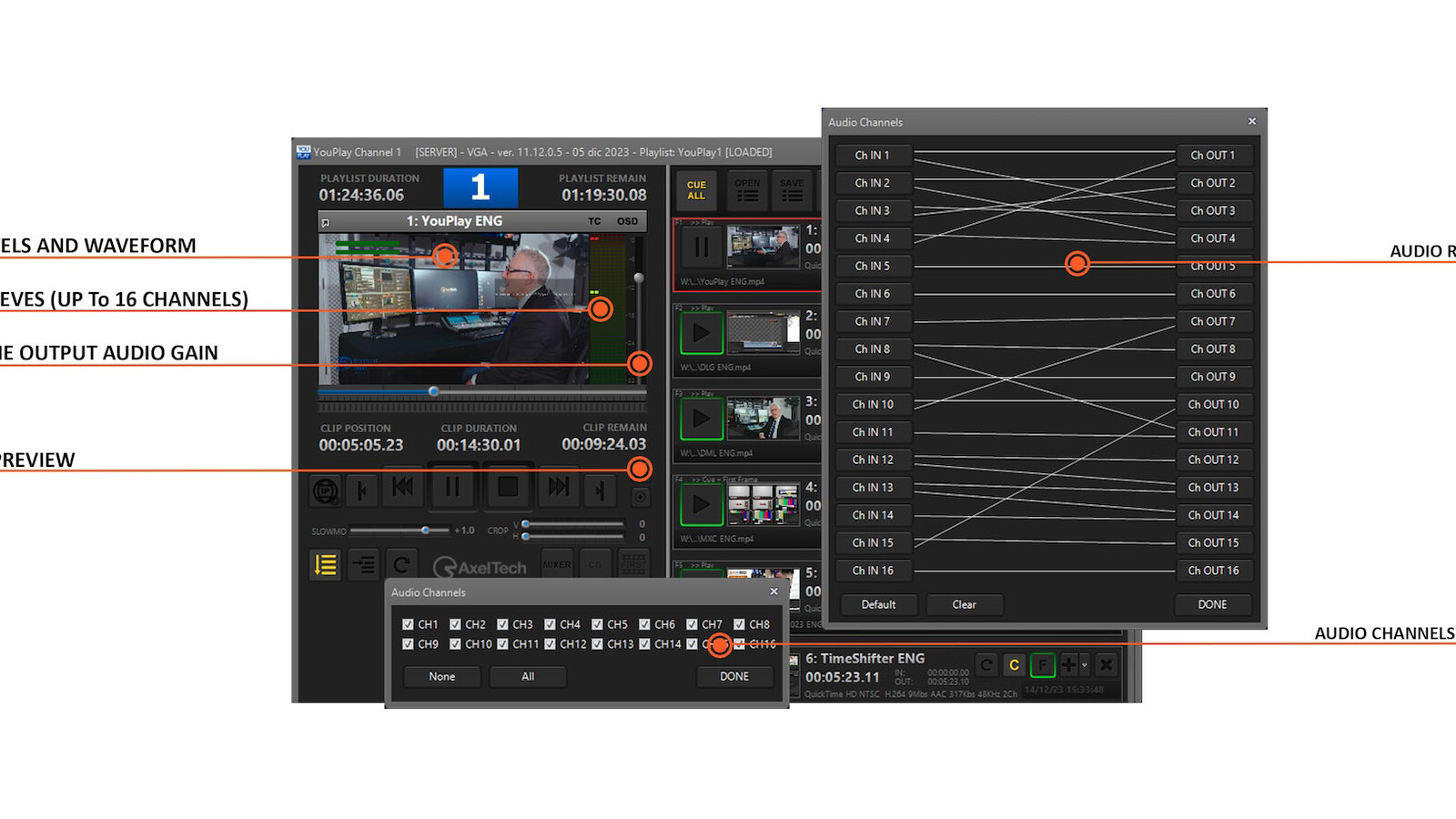Click the loop refresh icon beside AxelTech logo
The width and height of the screenshot is (1456, 819).
(400, 565)
